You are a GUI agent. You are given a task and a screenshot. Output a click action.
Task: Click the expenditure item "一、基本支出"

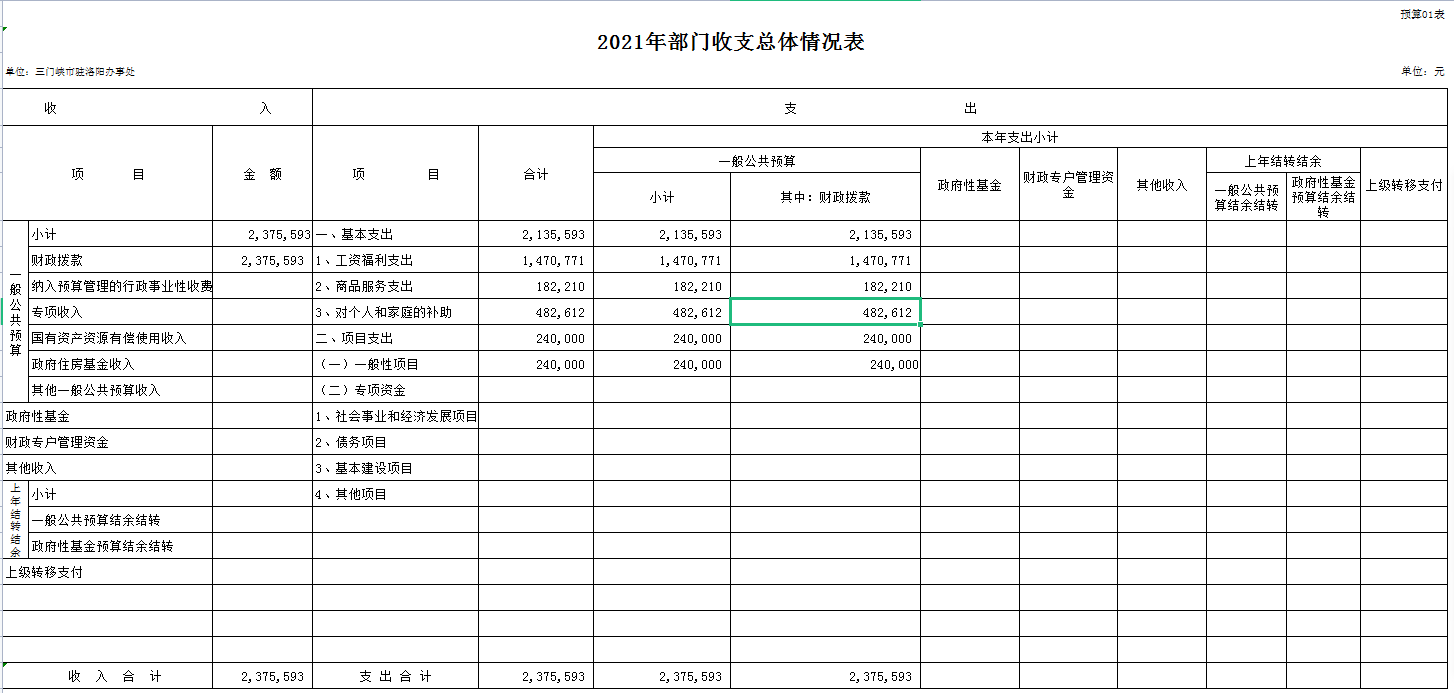355,234
